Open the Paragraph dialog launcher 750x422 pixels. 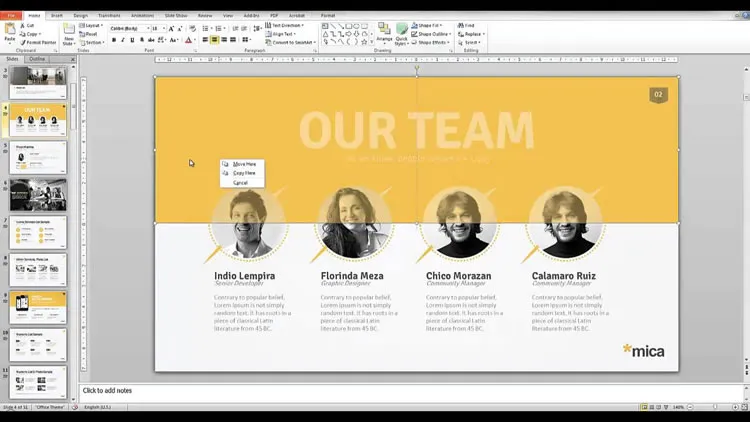(315, 50)
